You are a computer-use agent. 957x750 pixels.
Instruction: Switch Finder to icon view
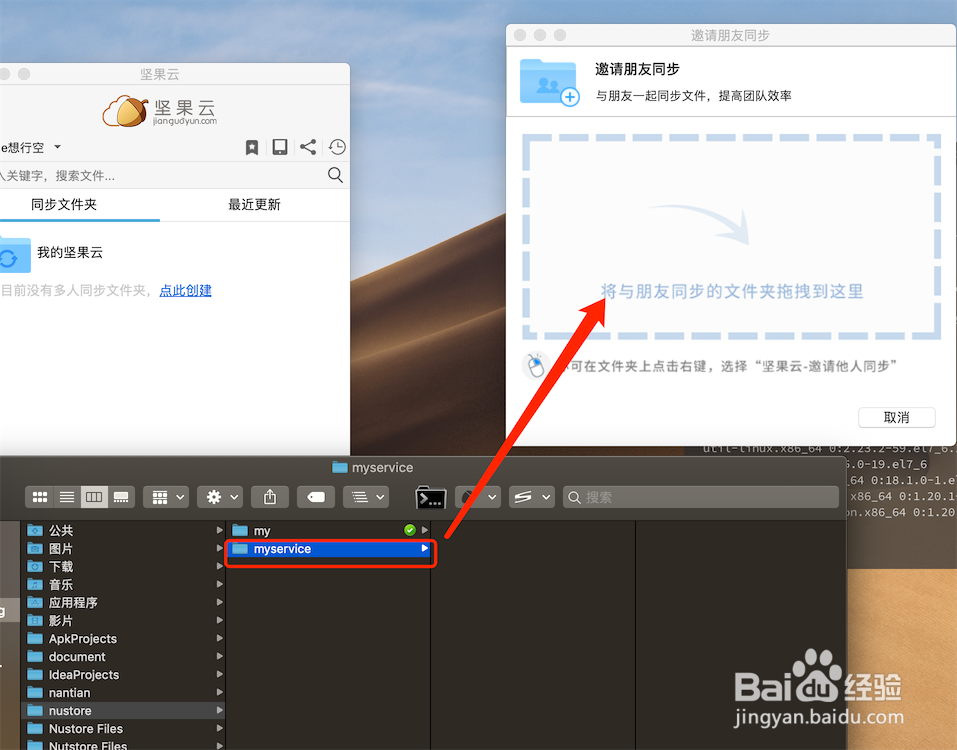coord(40,497)
